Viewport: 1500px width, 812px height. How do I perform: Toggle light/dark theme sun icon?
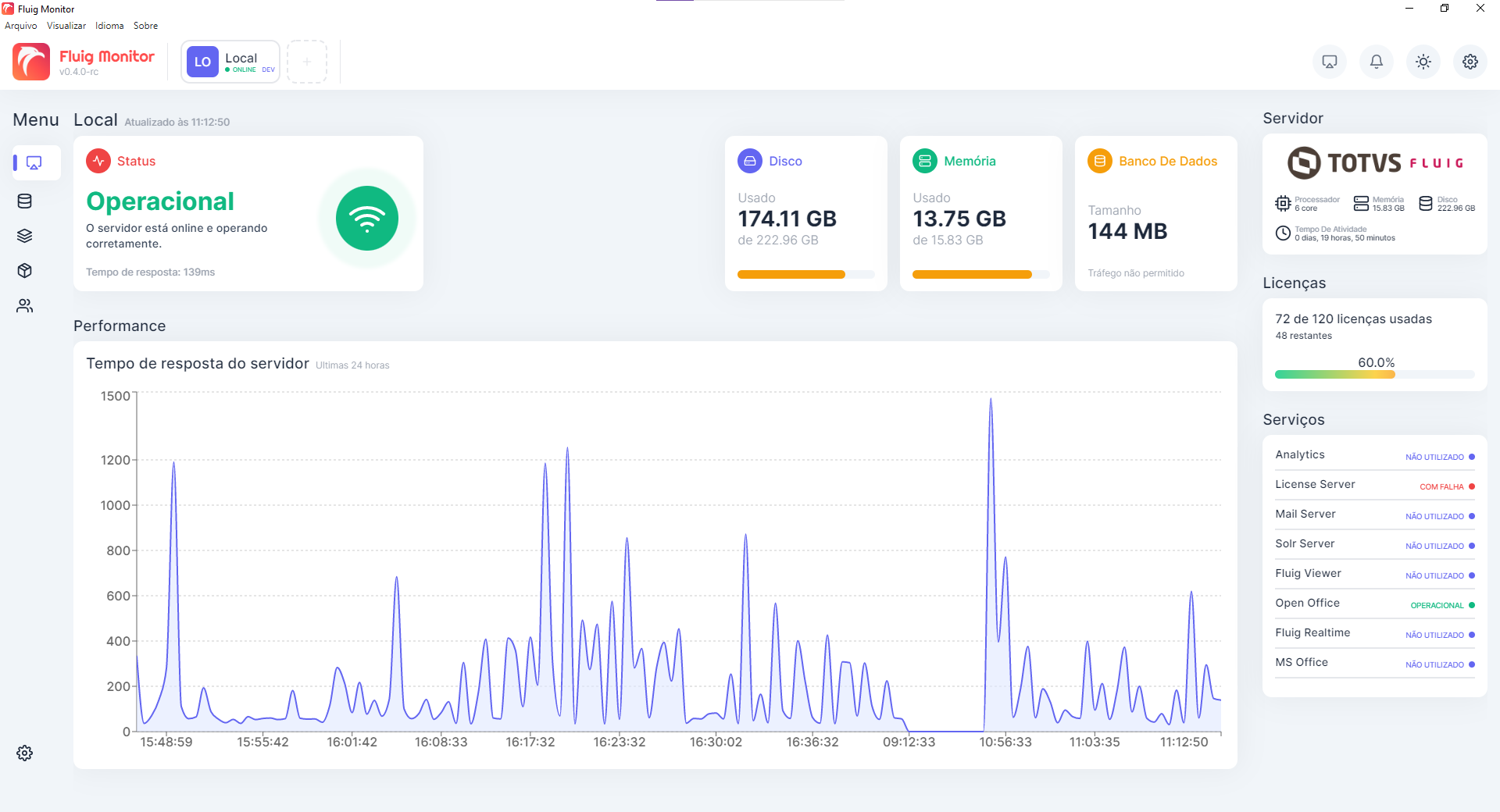point(1423,62)
